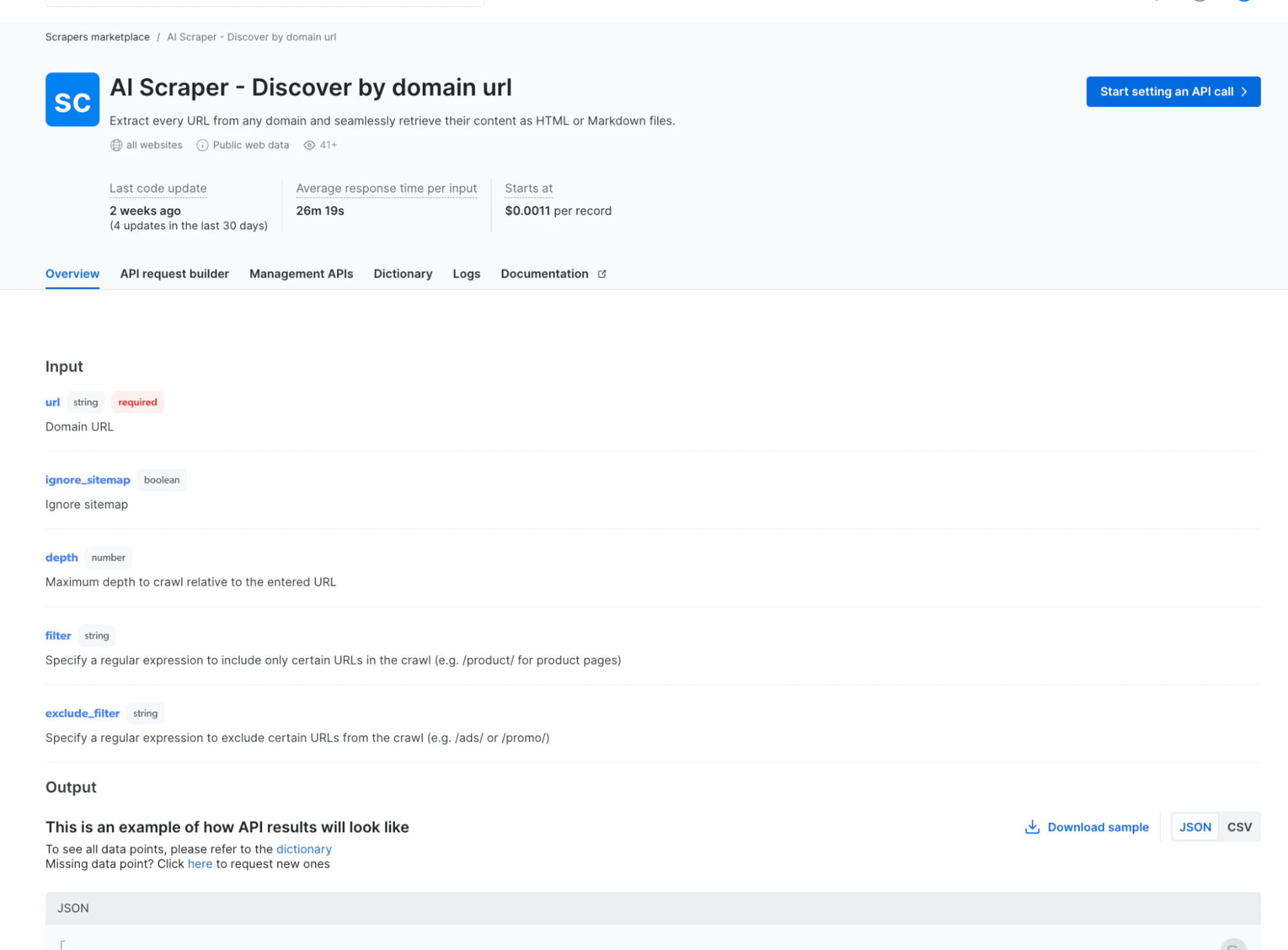Click 'here' to request new data points
Screen dimensions: 1288x950
(200, 864)
